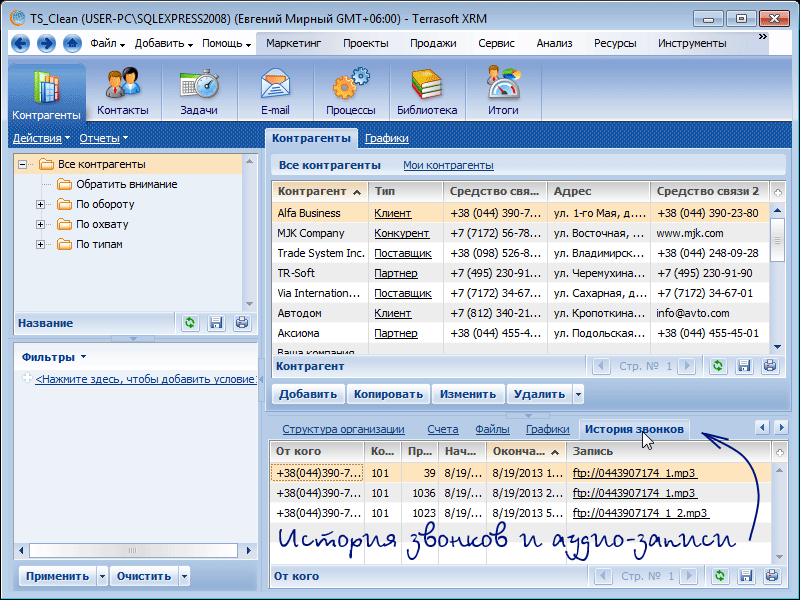Click the Очистить filter button
The height and width of the screenshot is (600, 800).
[144, 576]
